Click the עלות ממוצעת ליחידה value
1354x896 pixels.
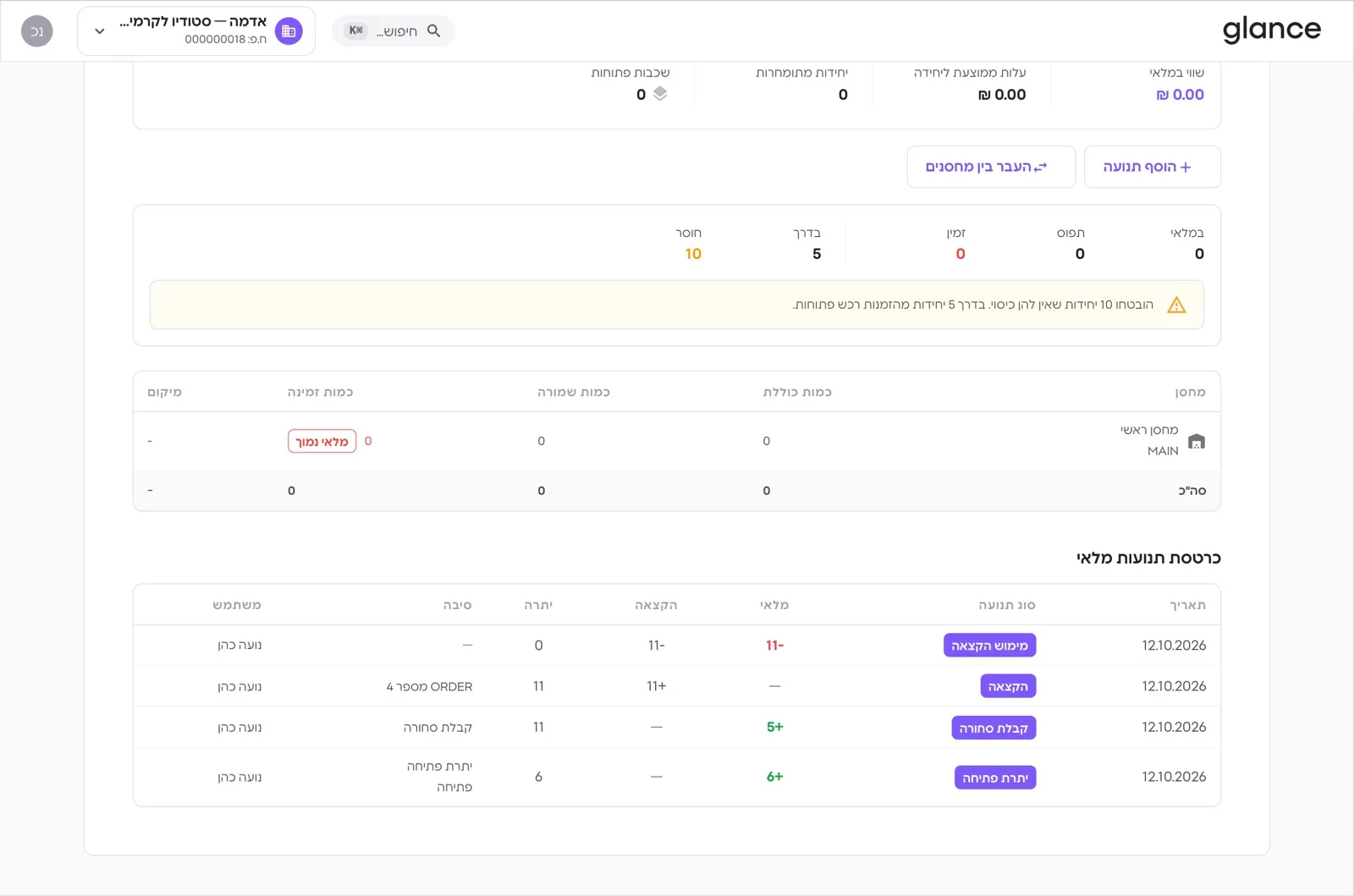(x=1002, y=95)
